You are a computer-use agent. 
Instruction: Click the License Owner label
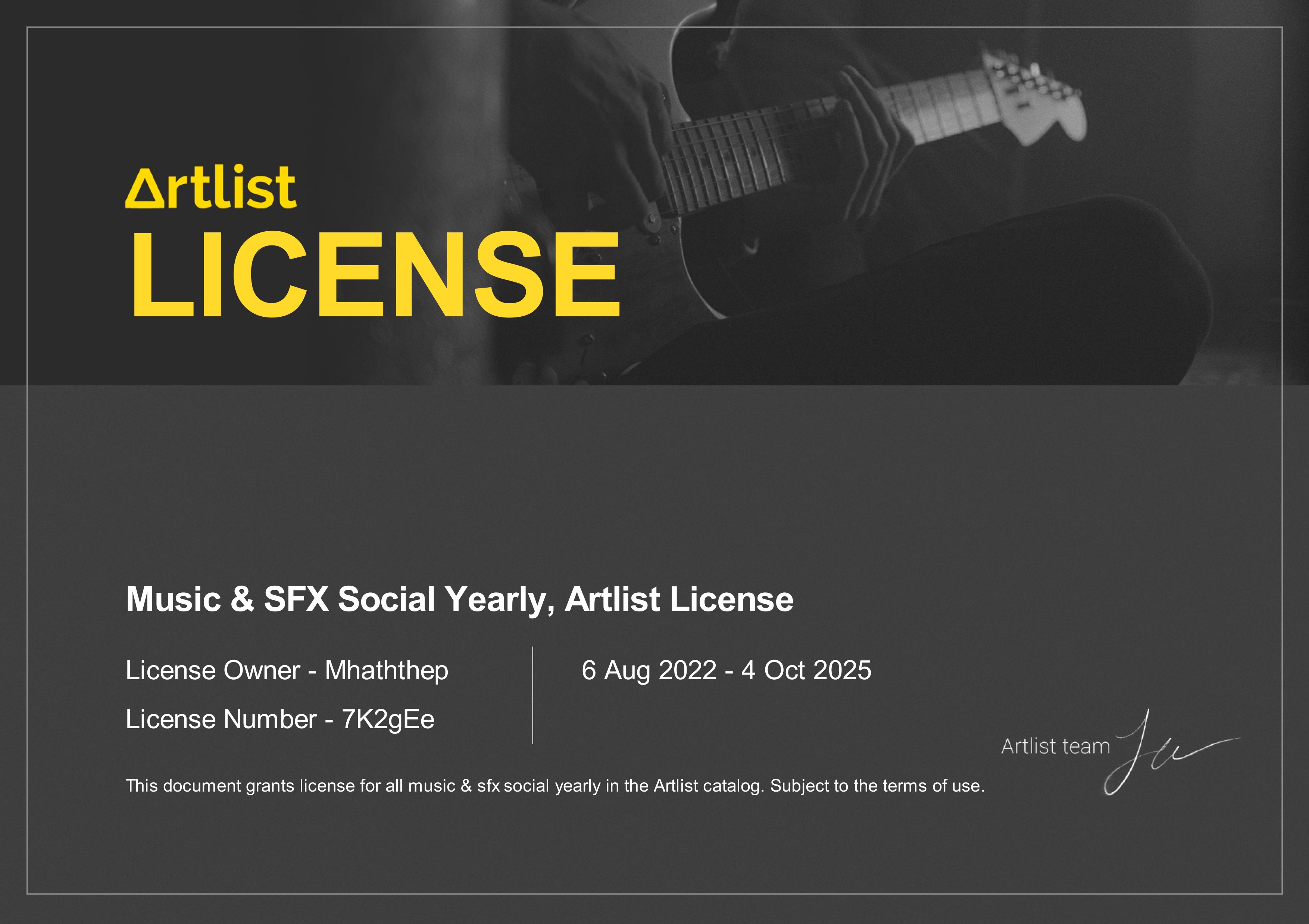pos(213,670)
